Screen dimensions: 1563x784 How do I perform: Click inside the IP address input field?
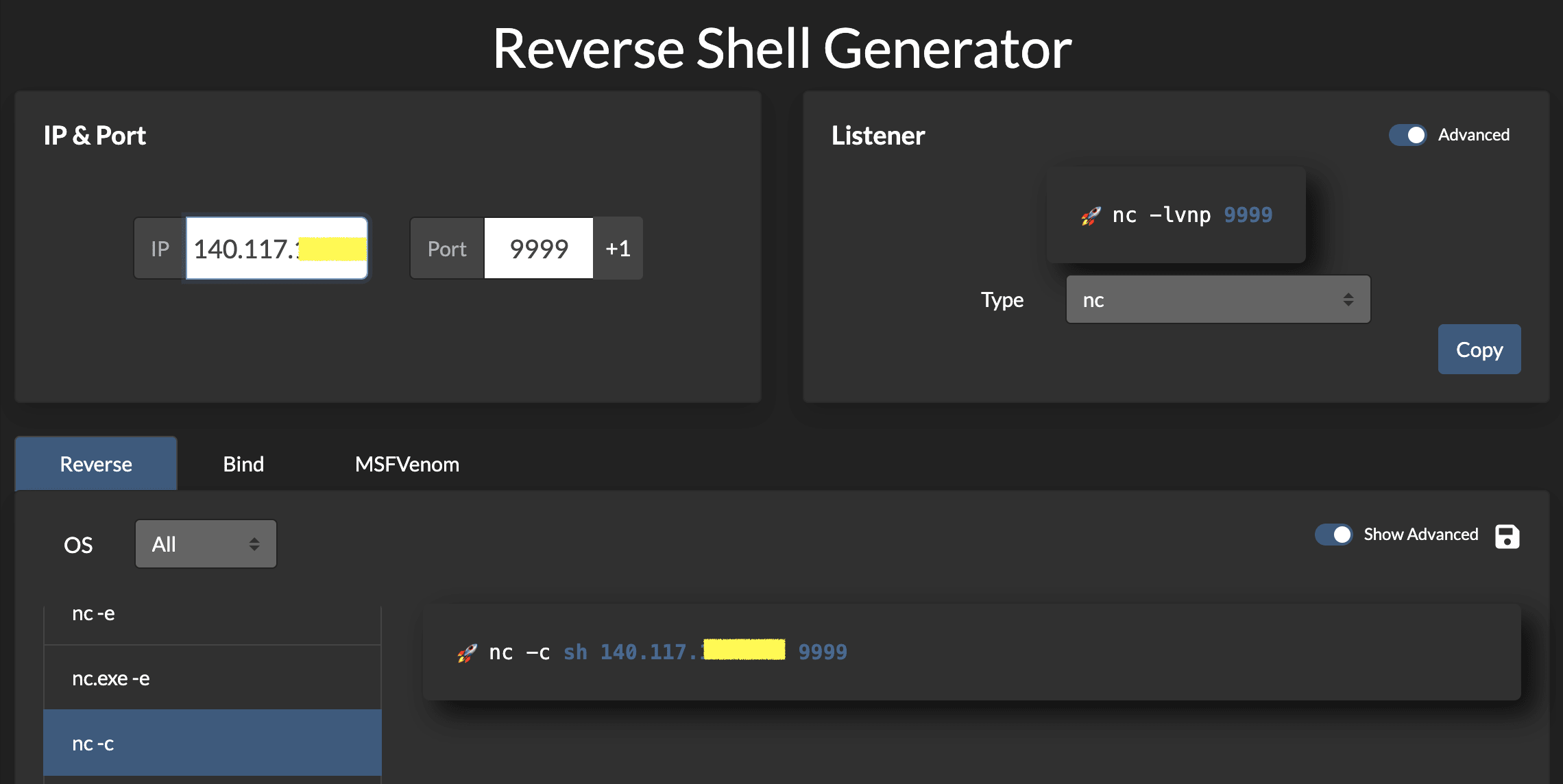pos(276,248)
